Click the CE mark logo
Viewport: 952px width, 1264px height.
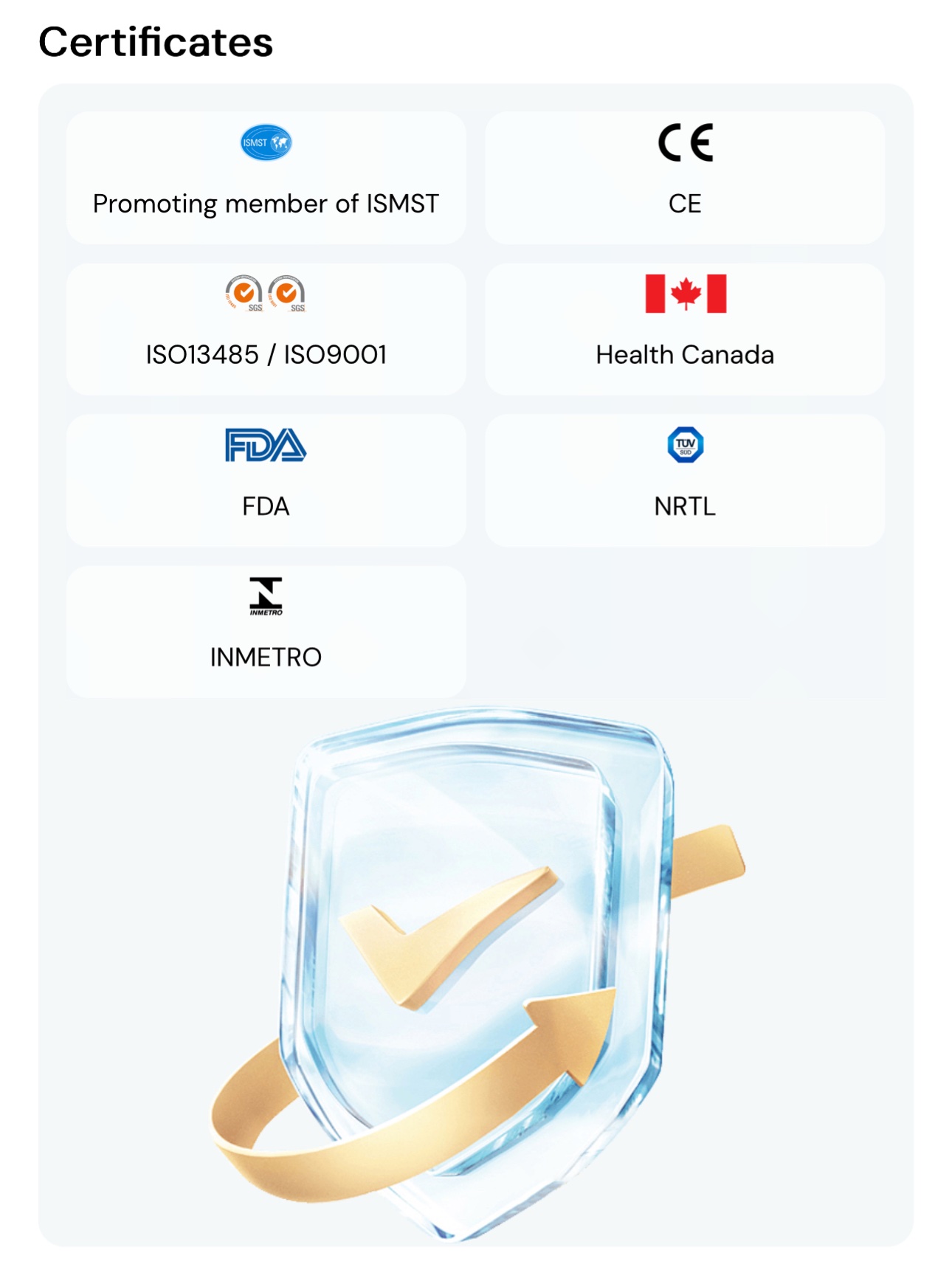[685, 142]
